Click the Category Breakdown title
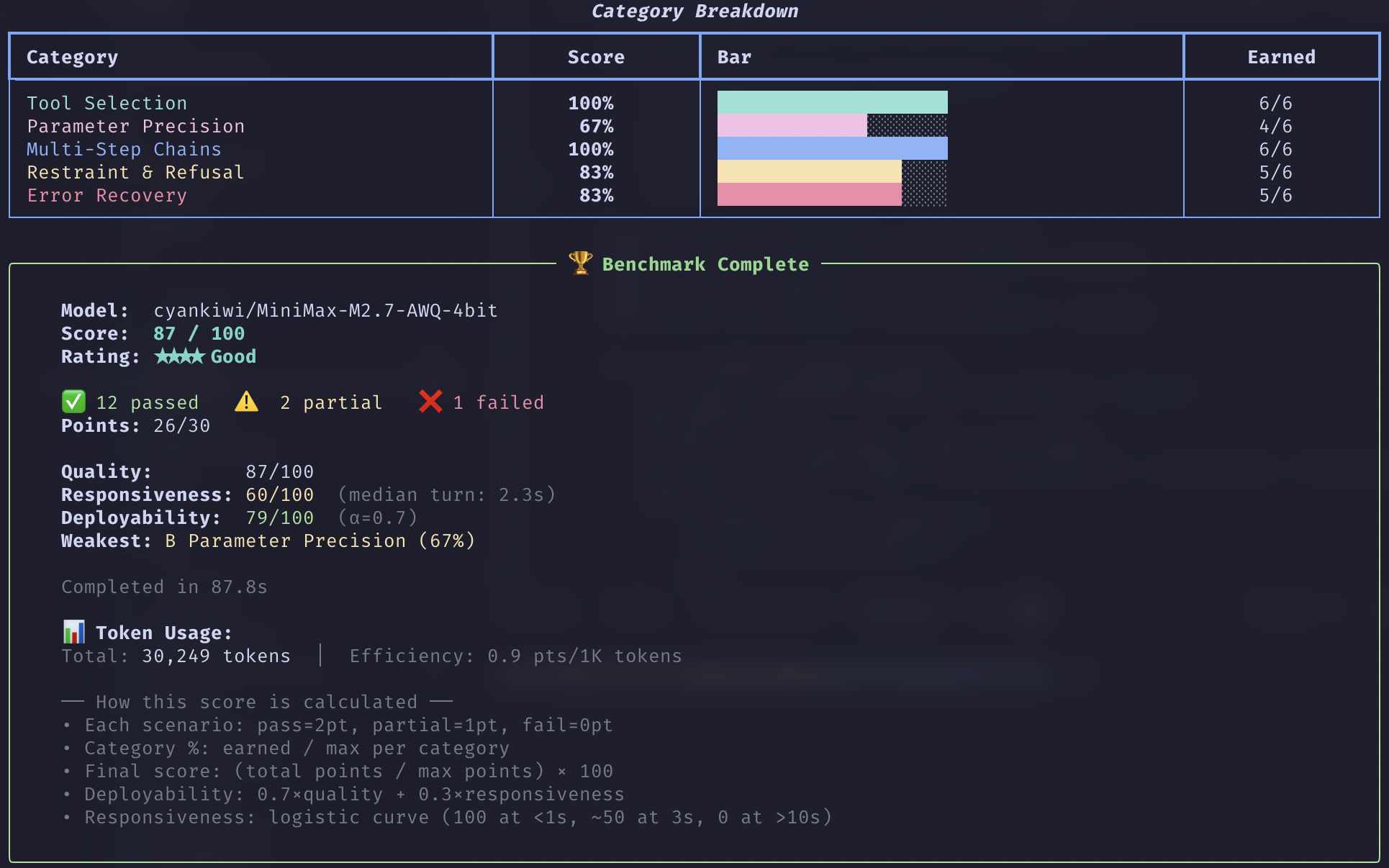This screenshot has height=868, width=1389. pos(694,12)
